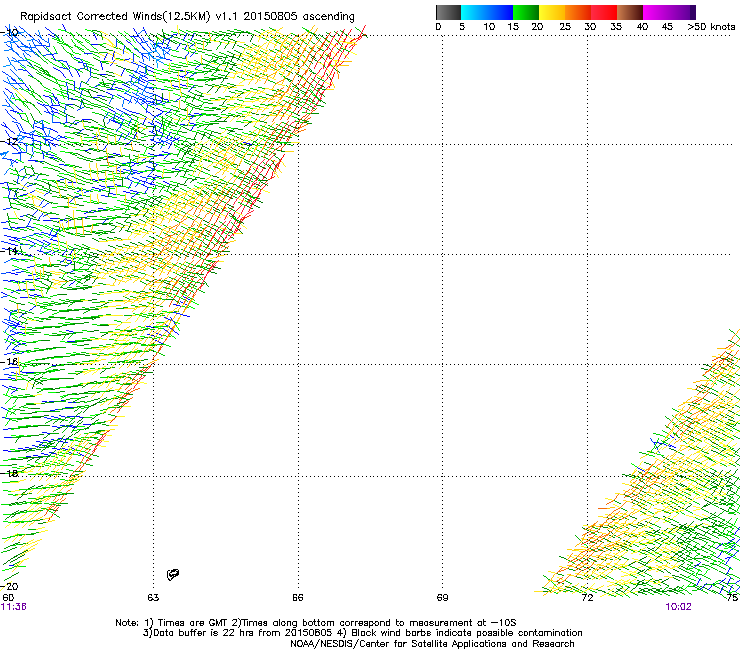Viewport: 740px width, 650px height.
Task: Click the "25" legend scale label
Action: (x=565, y=27)
